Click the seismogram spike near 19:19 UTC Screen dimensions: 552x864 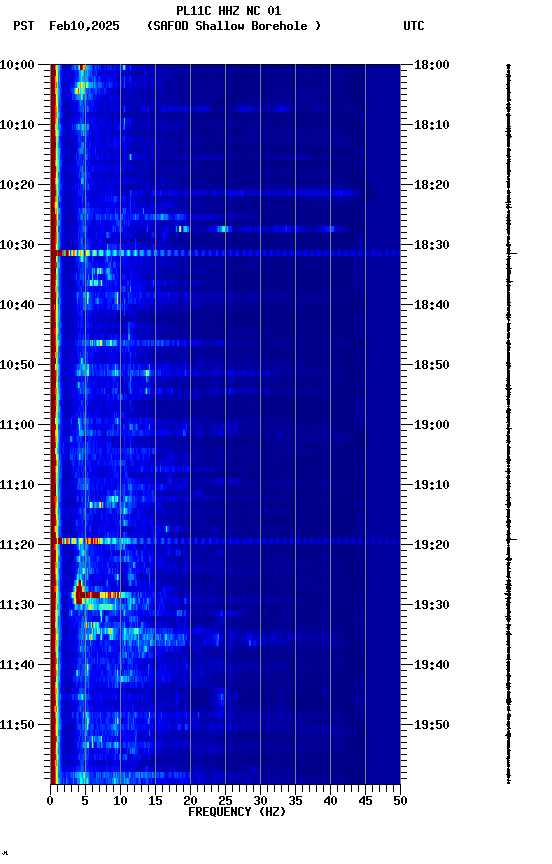point(512,539)
